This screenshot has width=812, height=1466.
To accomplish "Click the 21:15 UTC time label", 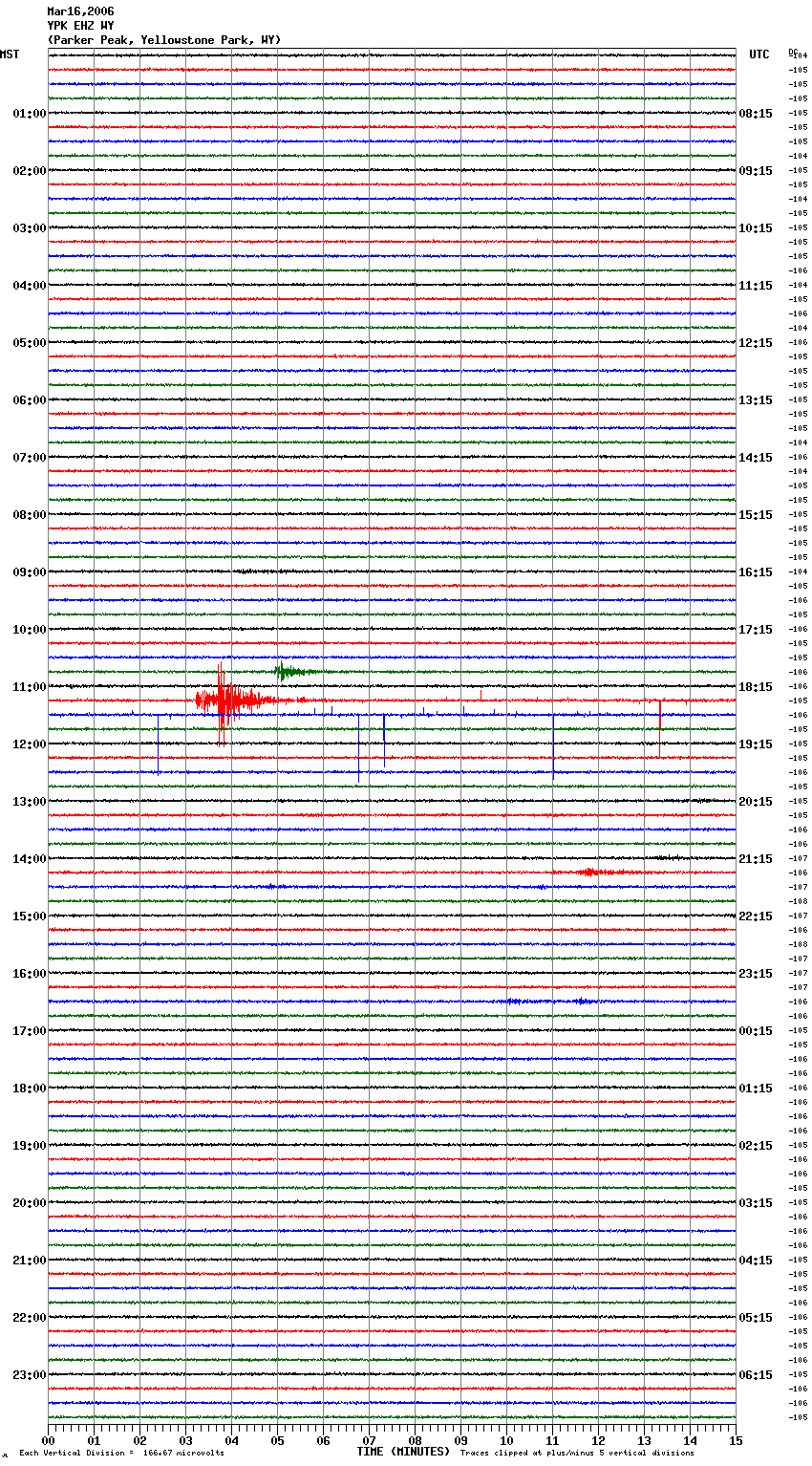I will tap(756, 859).
